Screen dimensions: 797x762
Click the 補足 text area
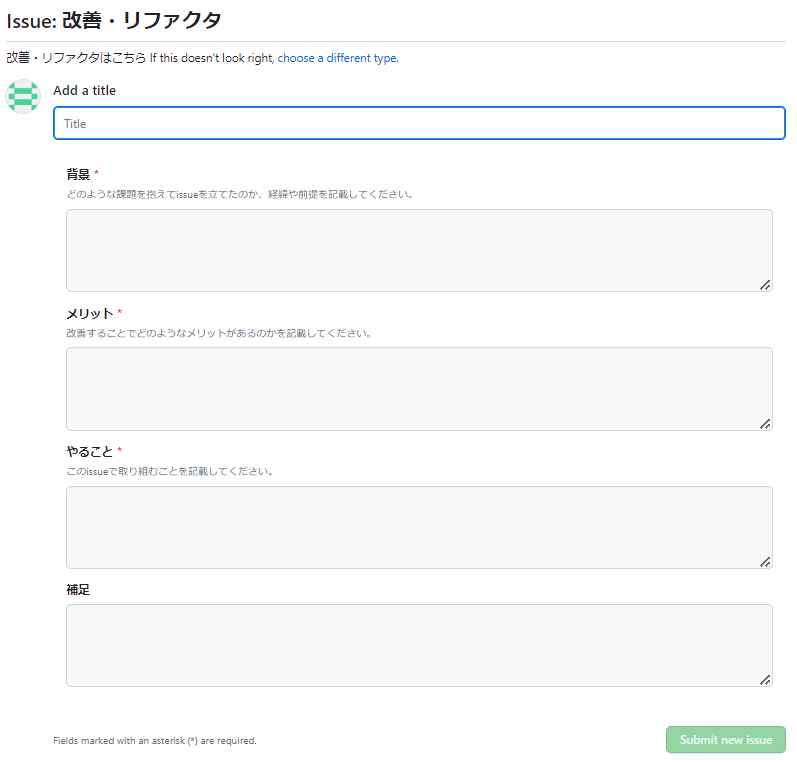point(419,645)
